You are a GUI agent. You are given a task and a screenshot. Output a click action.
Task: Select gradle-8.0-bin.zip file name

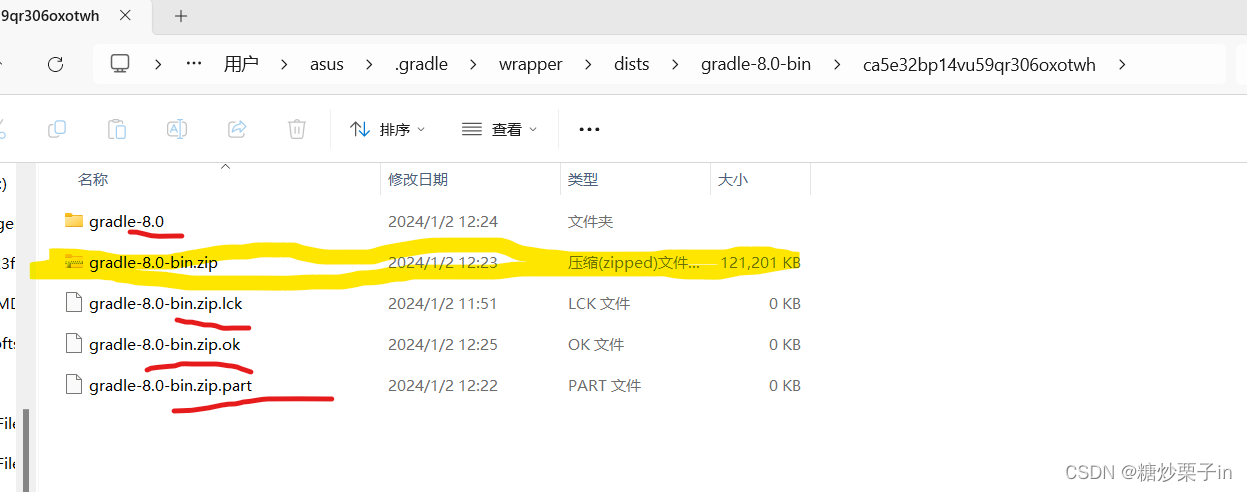[153, 262]
